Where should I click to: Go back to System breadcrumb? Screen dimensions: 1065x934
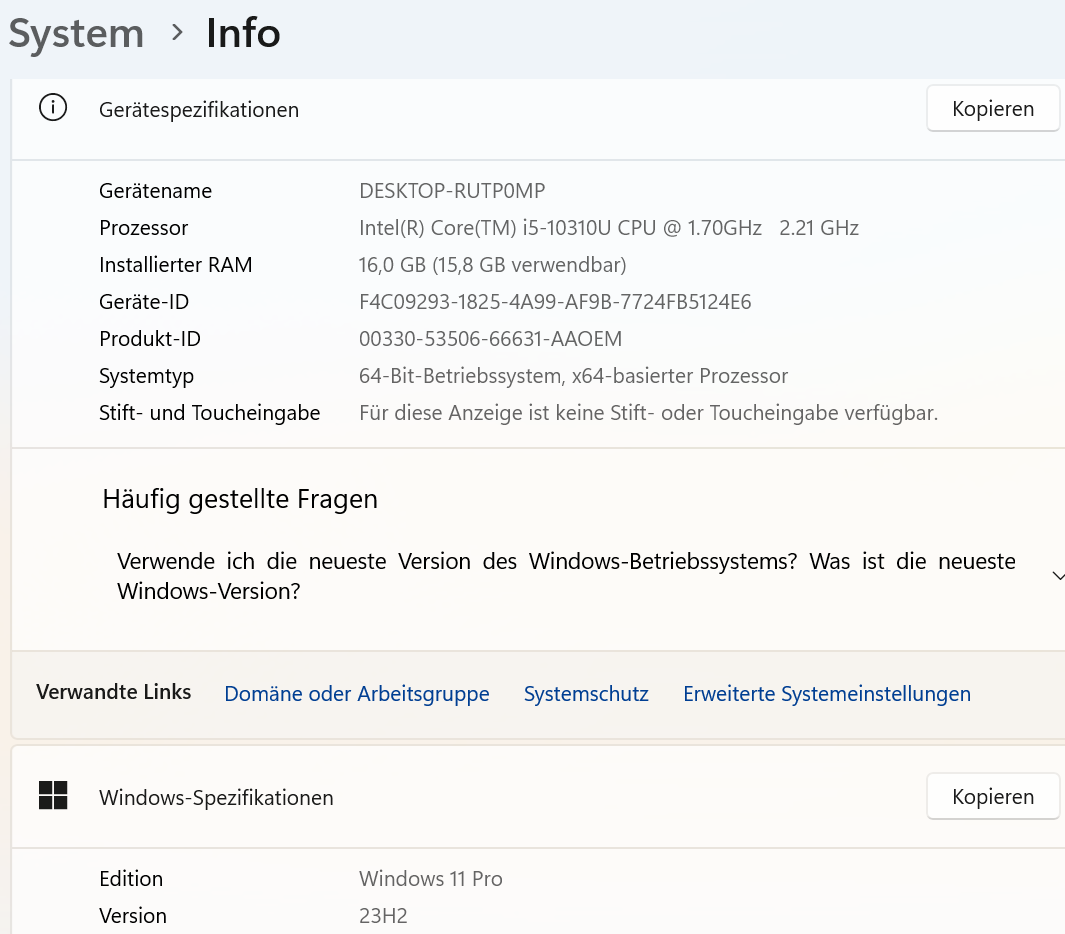point(76,33)
